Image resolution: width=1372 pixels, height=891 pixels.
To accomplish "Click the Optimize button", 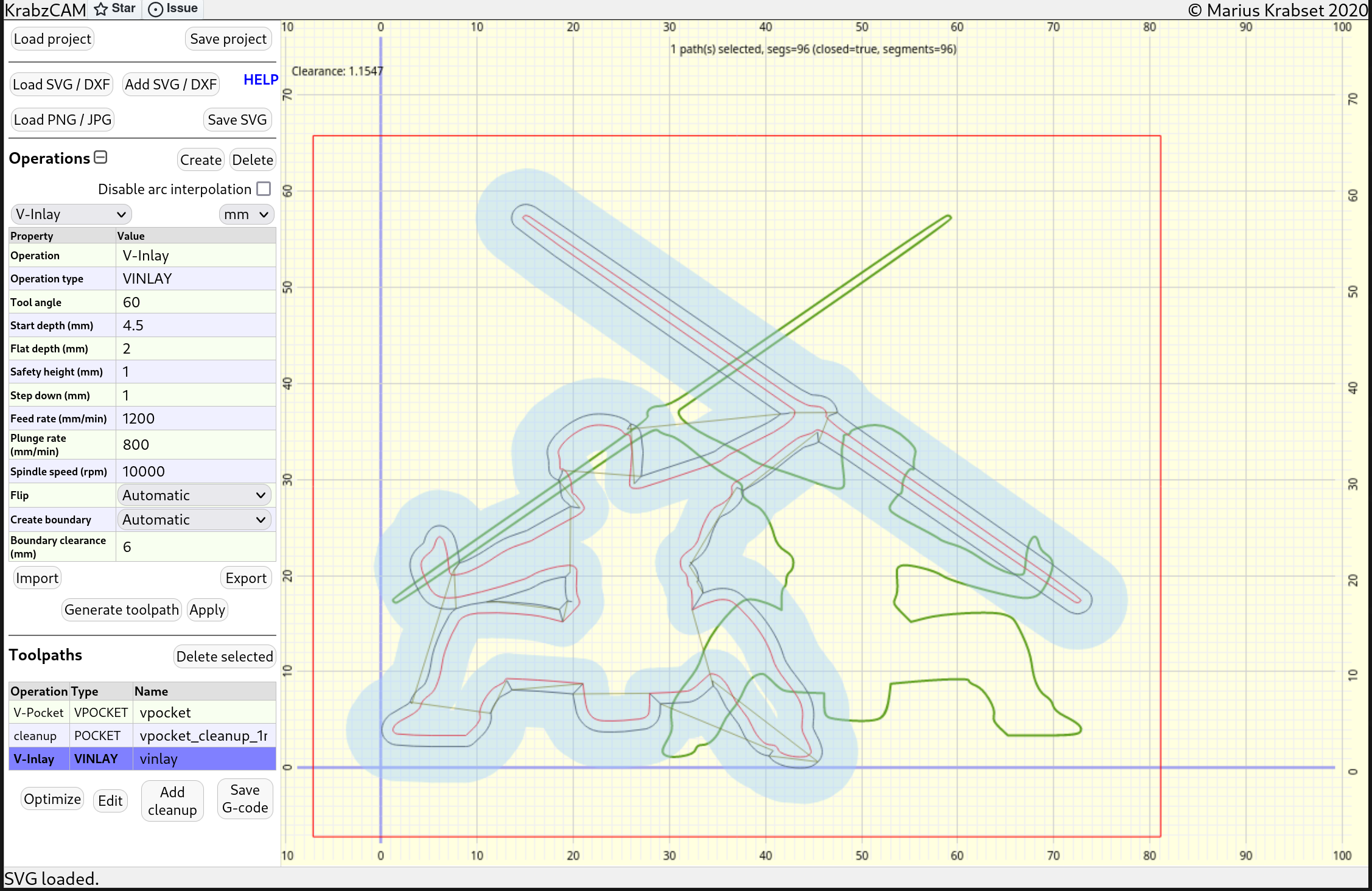I will [x=52, y=799].
